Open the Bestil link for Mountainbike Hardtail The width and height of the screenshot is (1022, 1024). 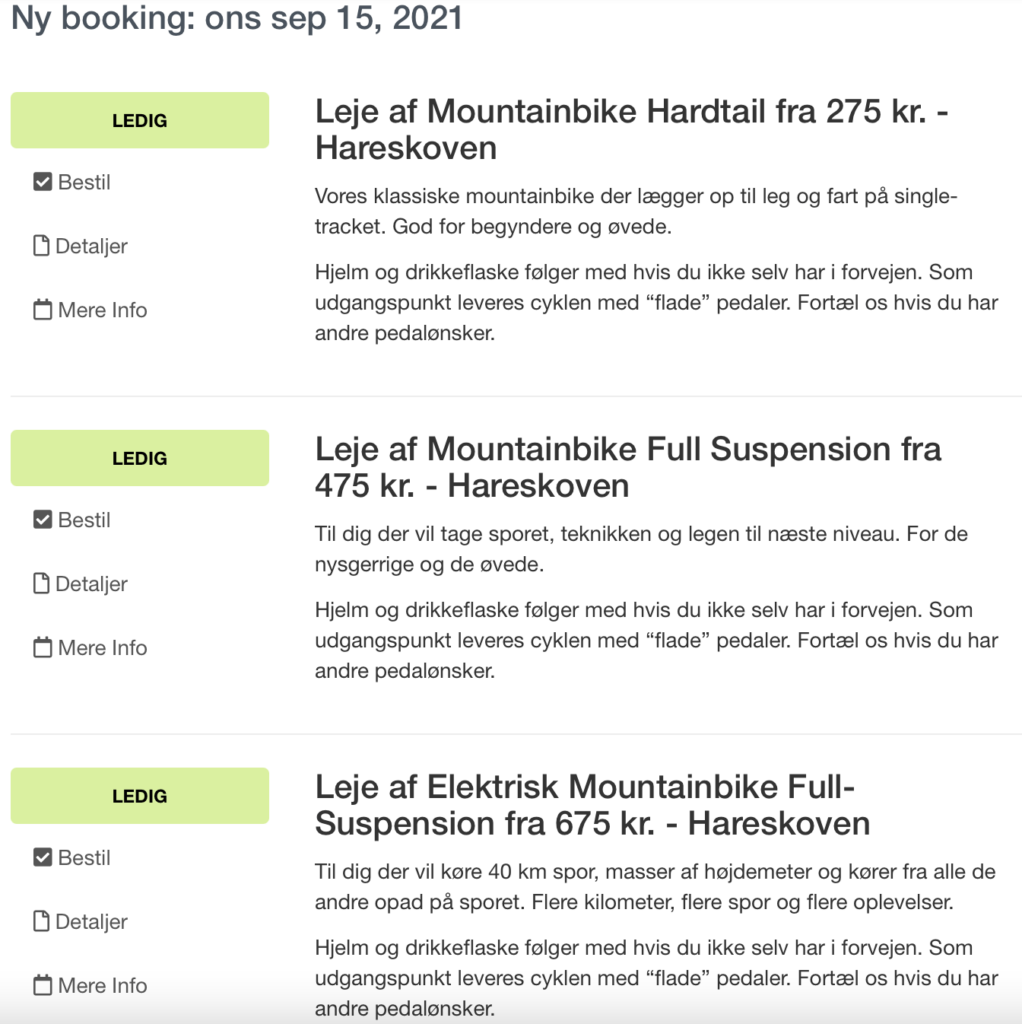pyautogui.click(x=84, y=183)
